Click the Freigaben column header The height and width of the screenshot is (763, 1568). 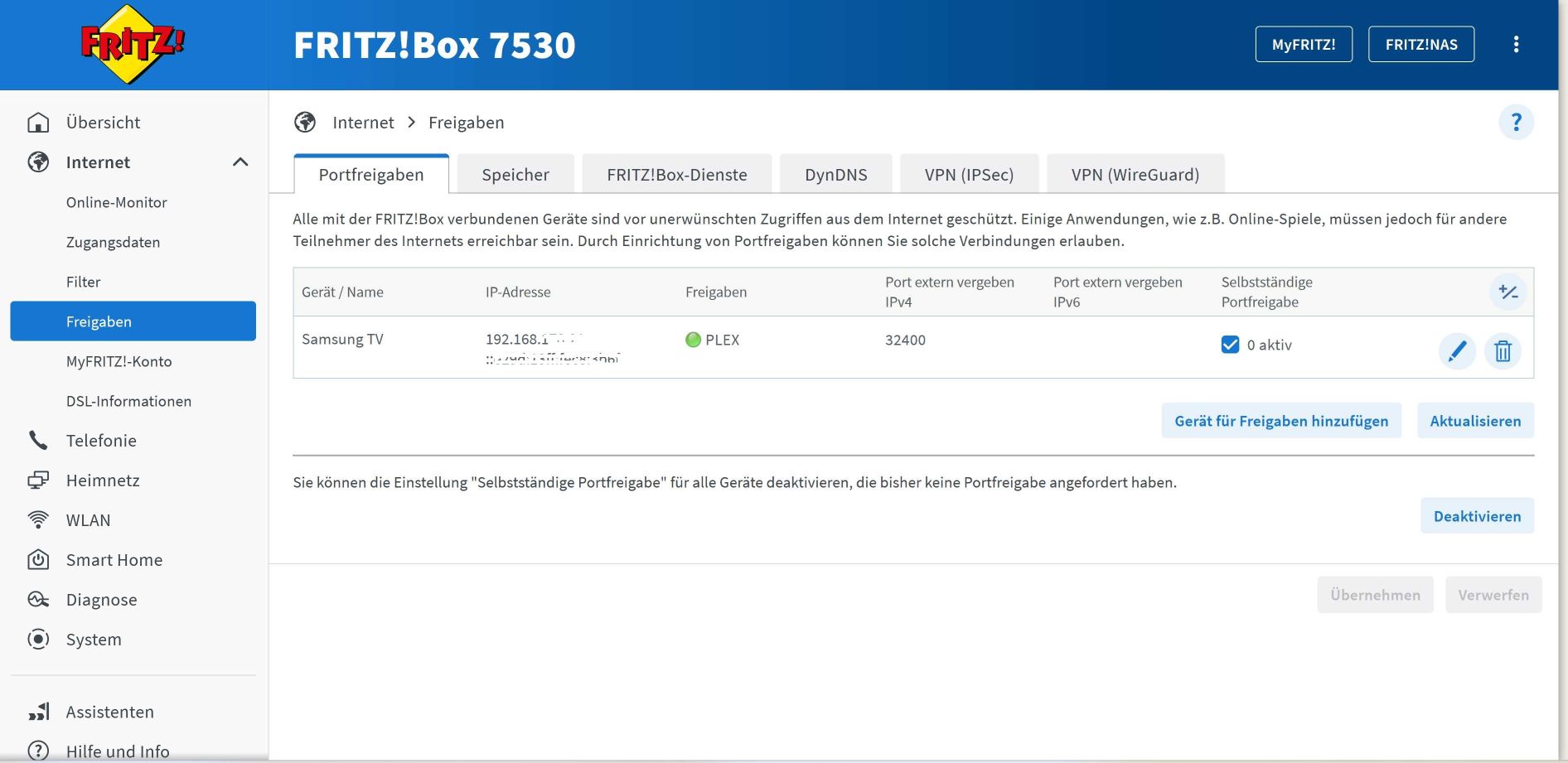coord(716,292)
